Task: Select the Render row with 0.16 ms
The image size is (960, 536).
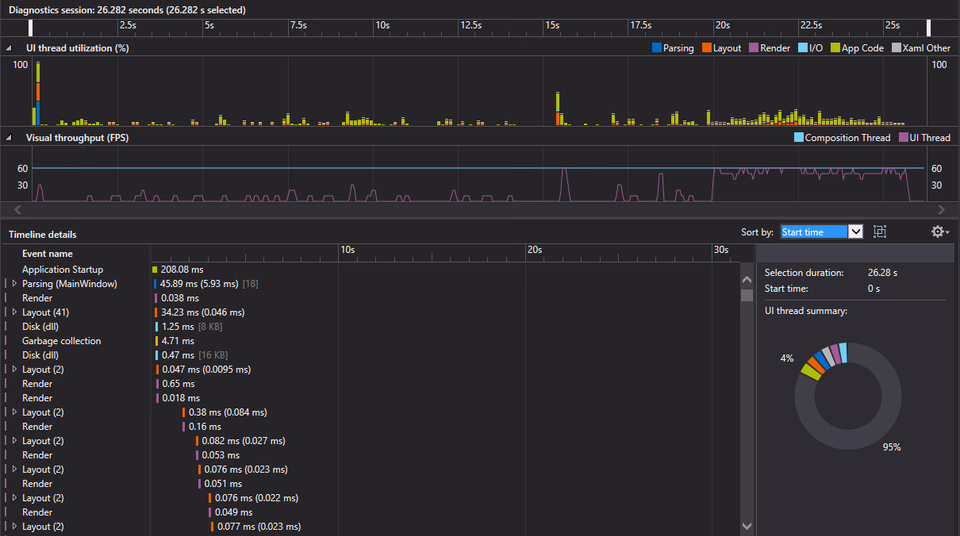Action: (372, 426)
